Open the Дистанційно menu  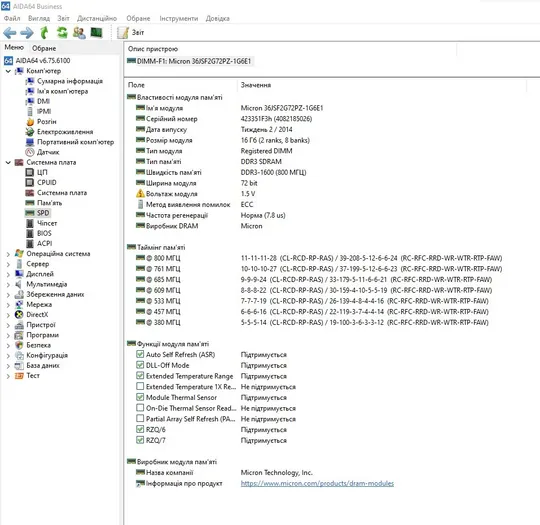pyautogui.click(x=97, y=18)
